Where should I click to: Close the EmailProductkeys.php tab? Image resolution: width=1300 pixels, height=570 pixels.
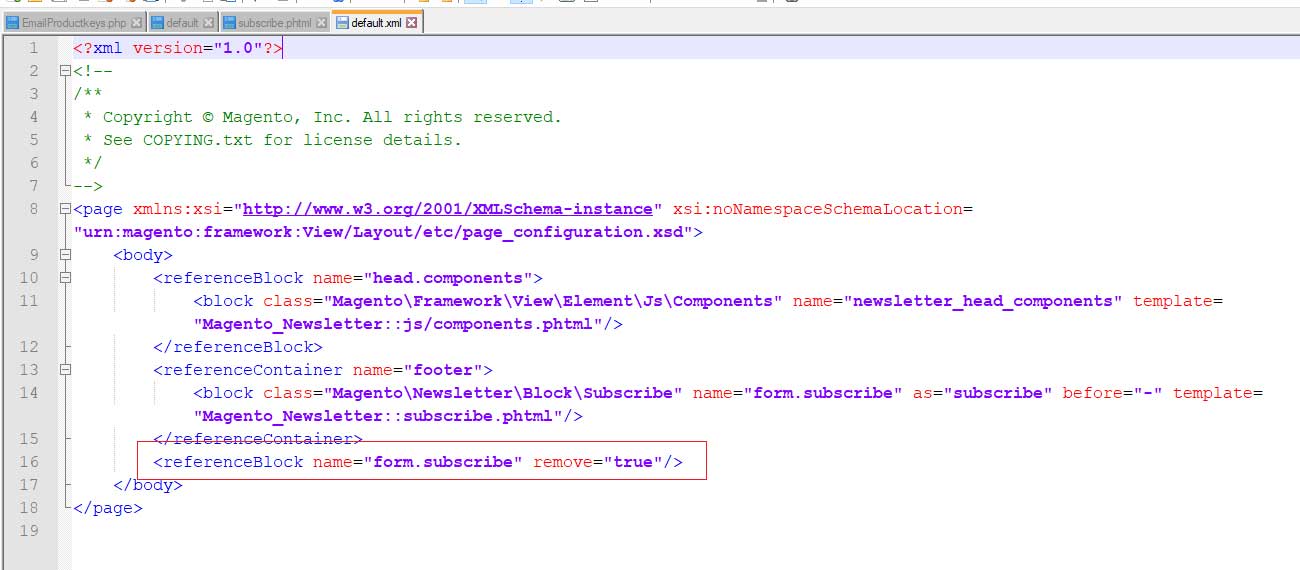click(136, 22)
